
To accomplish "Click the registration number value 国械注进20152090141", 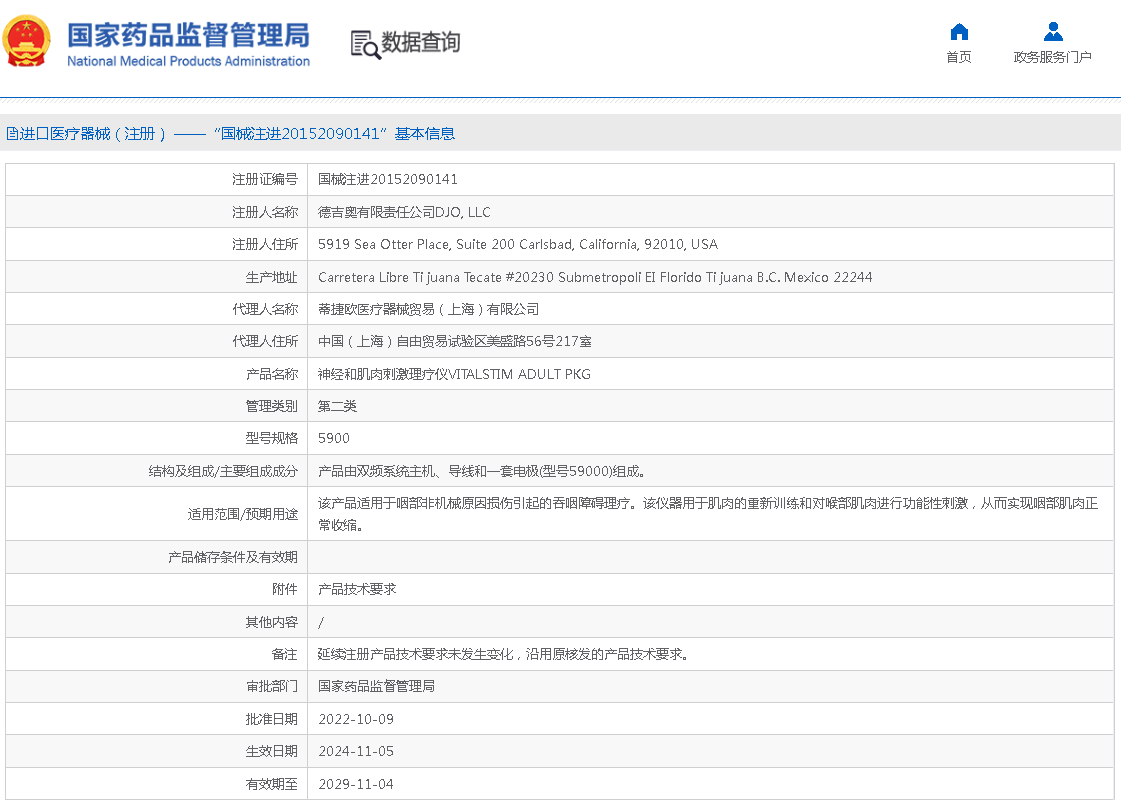I will click(388, 179).
